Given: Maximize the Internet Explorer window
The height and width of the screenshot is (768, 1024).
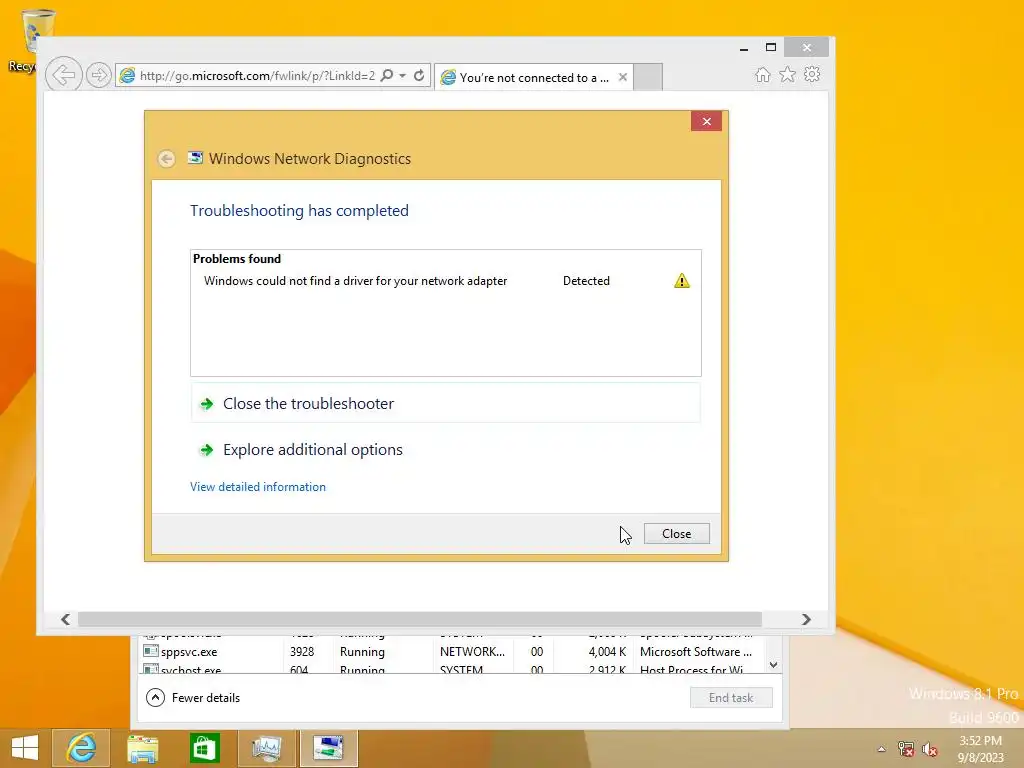Looking at the screenshot, I should tap(771, 48).
